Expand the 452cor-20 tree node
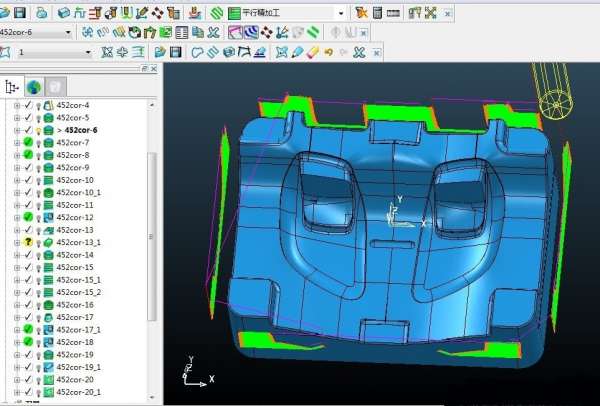The width and height of the screenshot is (600, 406). 16,380
